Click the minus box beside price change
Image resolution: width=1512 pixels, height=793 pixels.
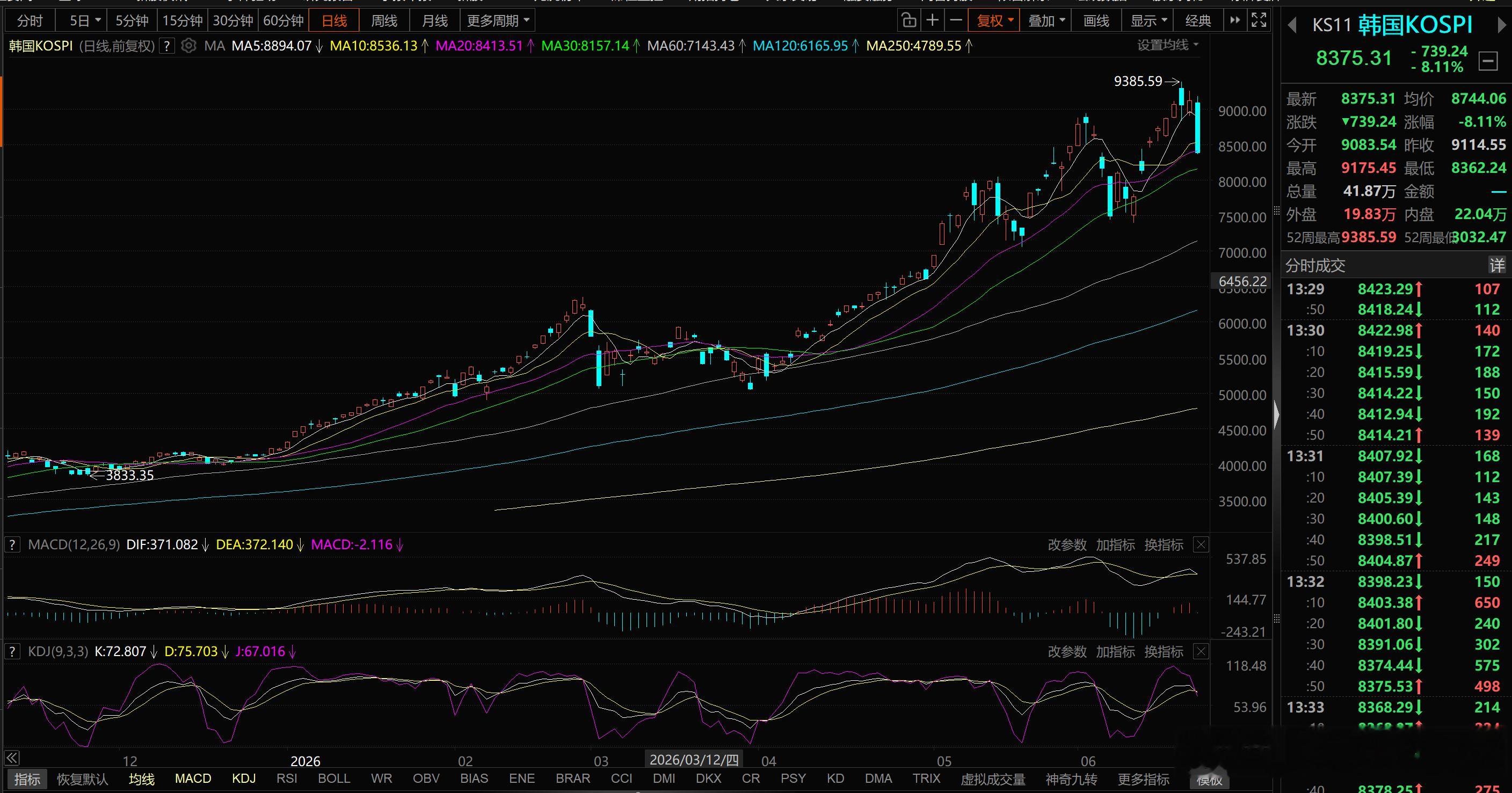[x=1488, y=61]
